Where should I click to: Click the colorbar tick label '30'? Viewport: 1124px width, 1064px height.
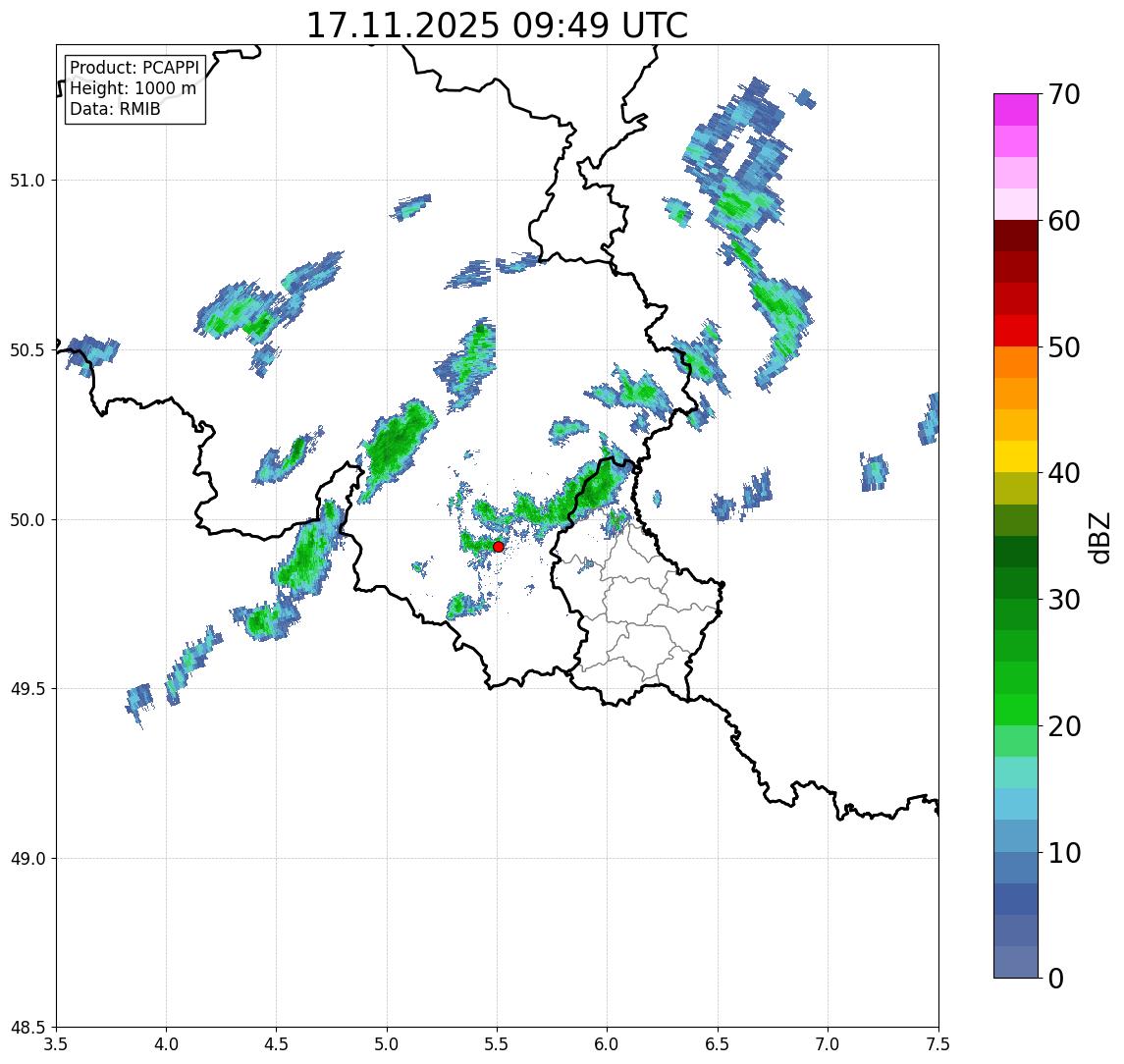(x=1063, y=600)
